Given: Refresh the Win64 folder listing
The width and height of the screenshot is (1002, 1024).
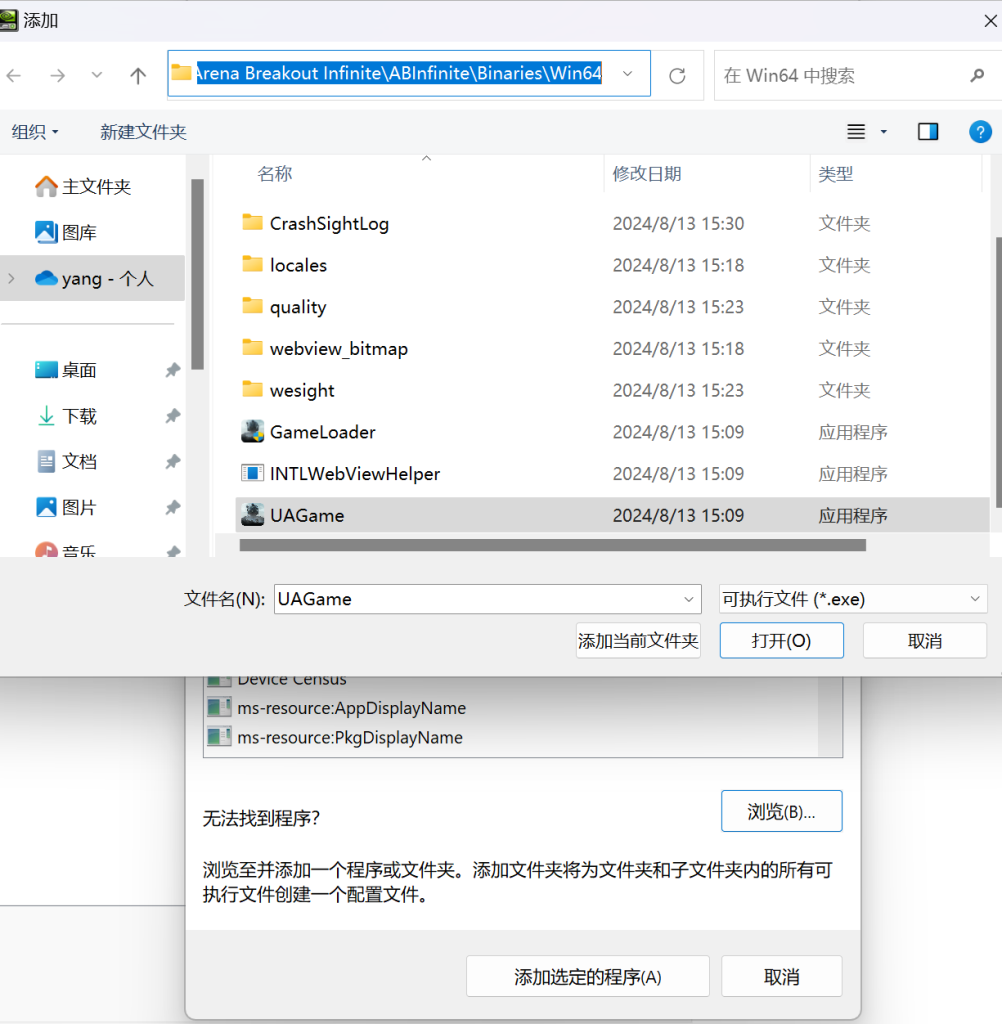Looking at the screenshot, I should 677,76.
